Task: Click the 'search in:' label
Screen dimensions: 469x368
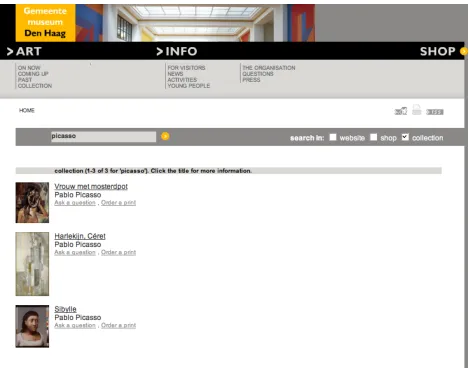Action: [x=307, y=138]
